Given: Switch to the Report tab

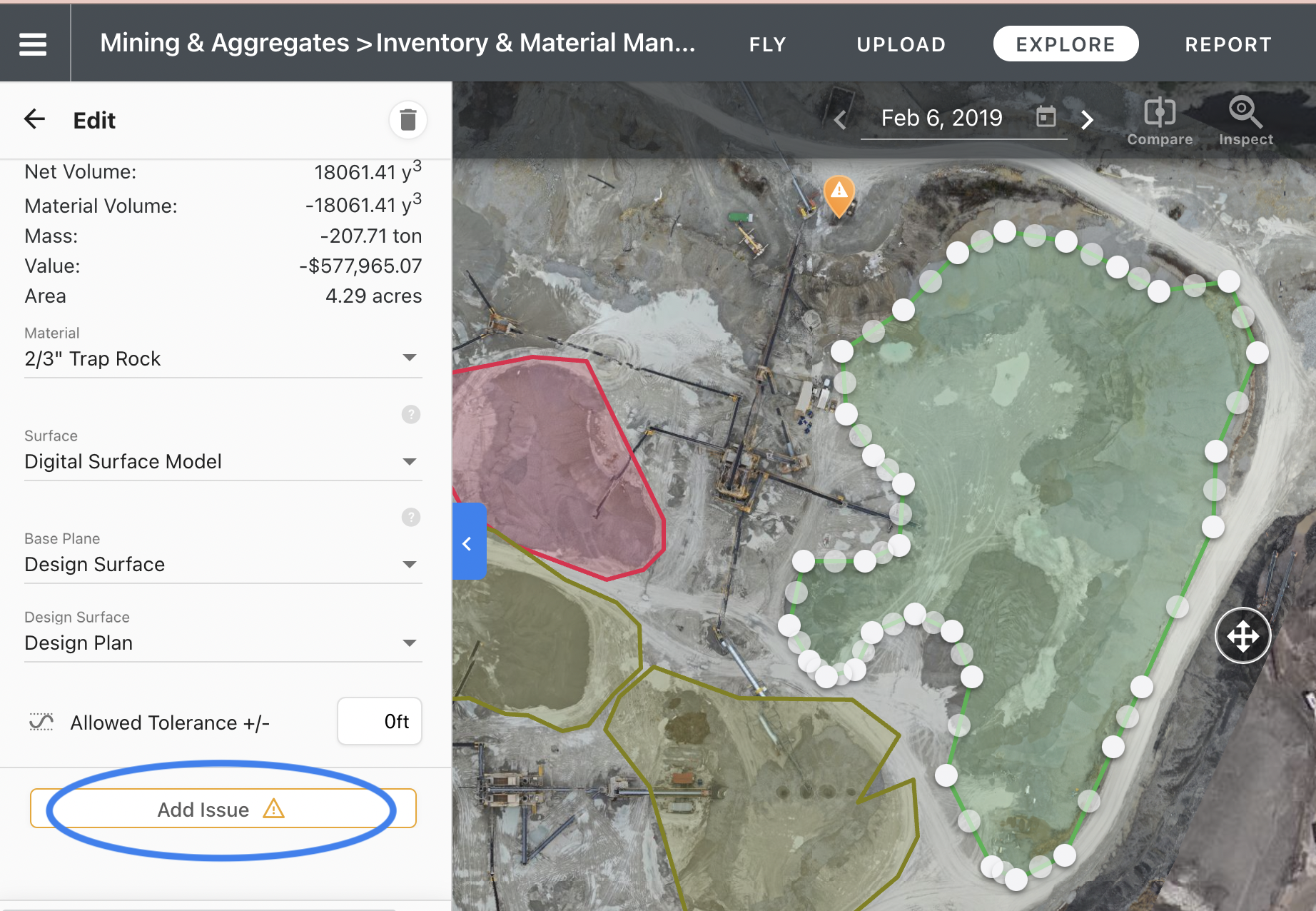Looking at the screenshot, I should point(1228,44).
